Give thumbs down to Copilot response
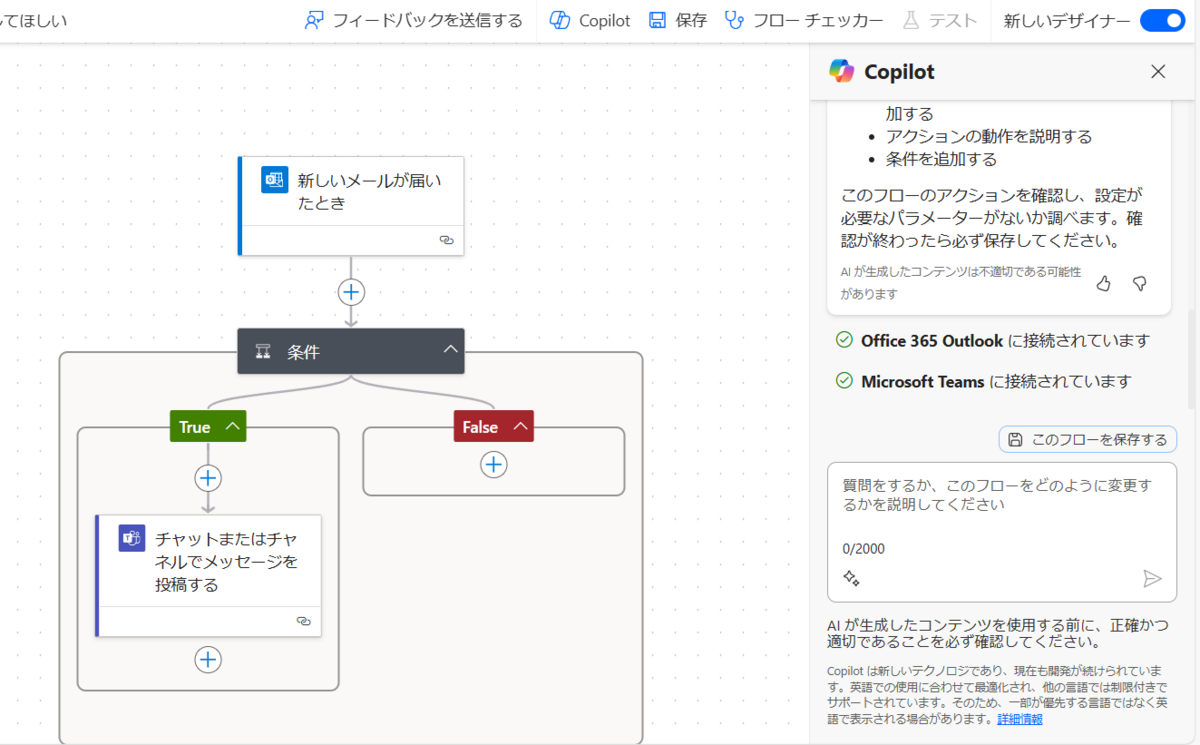 (x=1139, y=284)
